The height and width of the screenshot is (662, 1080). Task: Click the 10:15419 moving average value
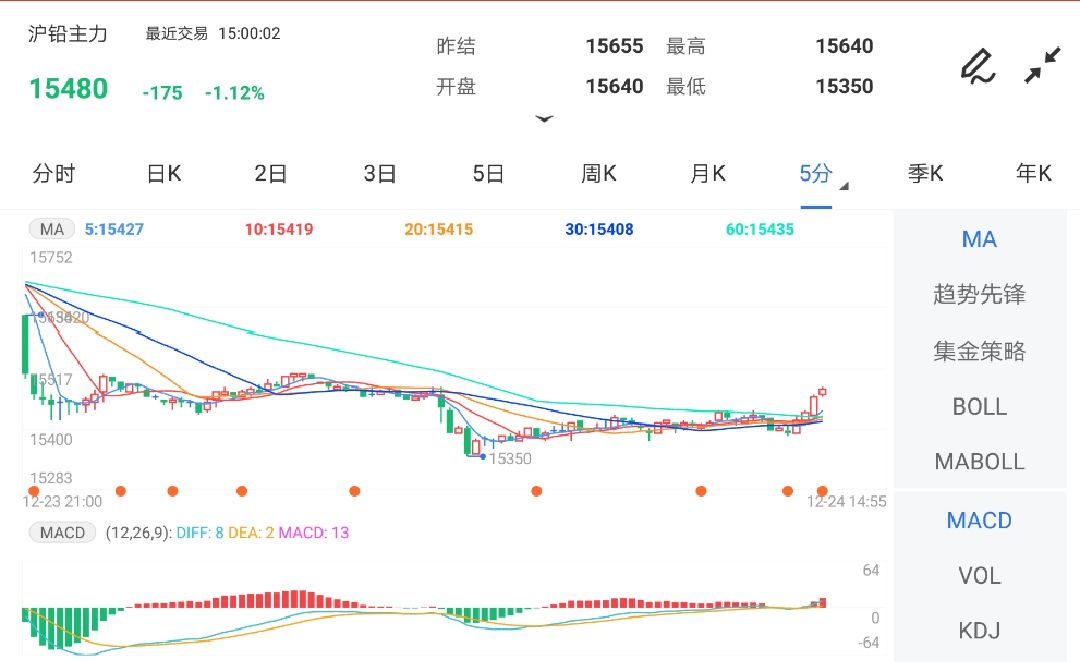(x=279, y=229)
